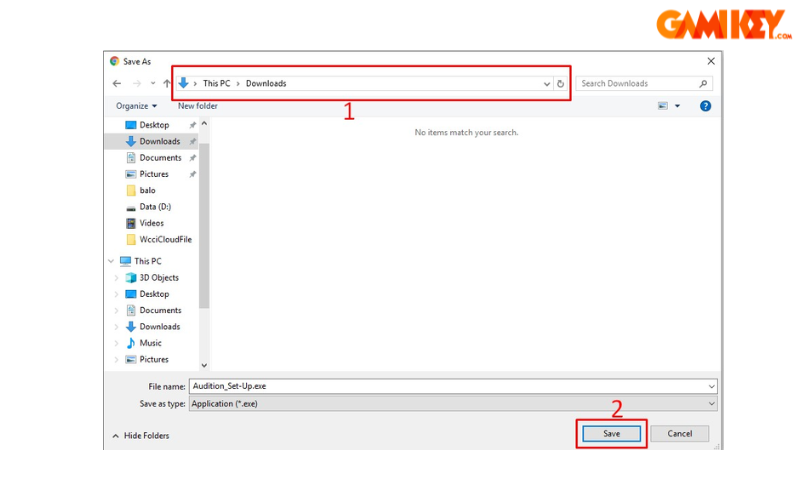Image resolution: width=800 pixels, height=500 pixels.
Task: Click the Back navigation arrow
Action: click(x=117, y=84)
